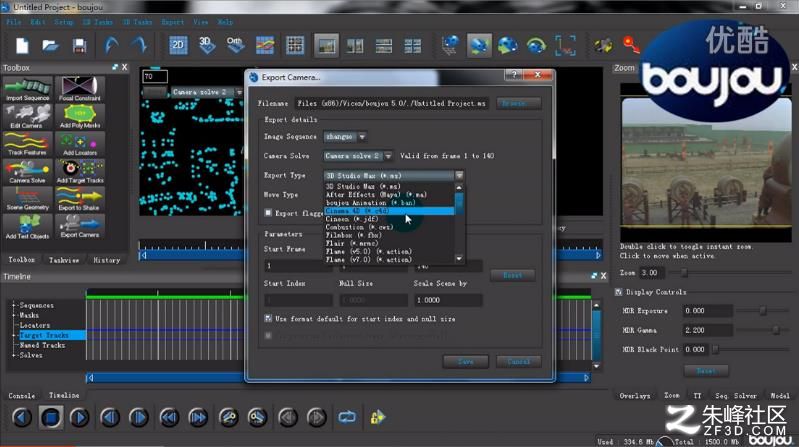Open the File menu
This screenshot has width=799, height=447.
[14, 22]
